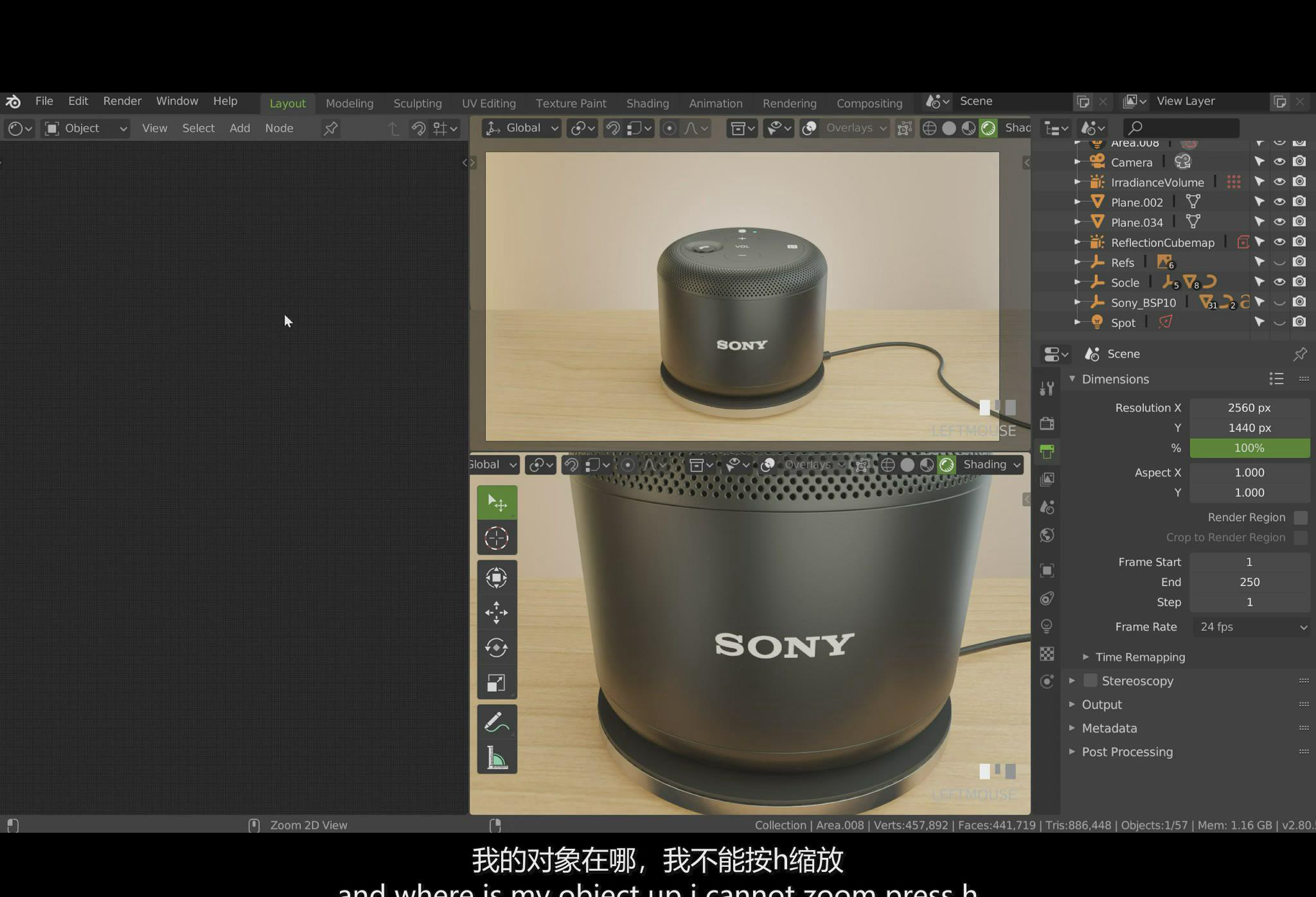The height and width of the screenshot is (897, 1316).
Task: Open the View Layer properties tab icon
Action: point(1047,479)
